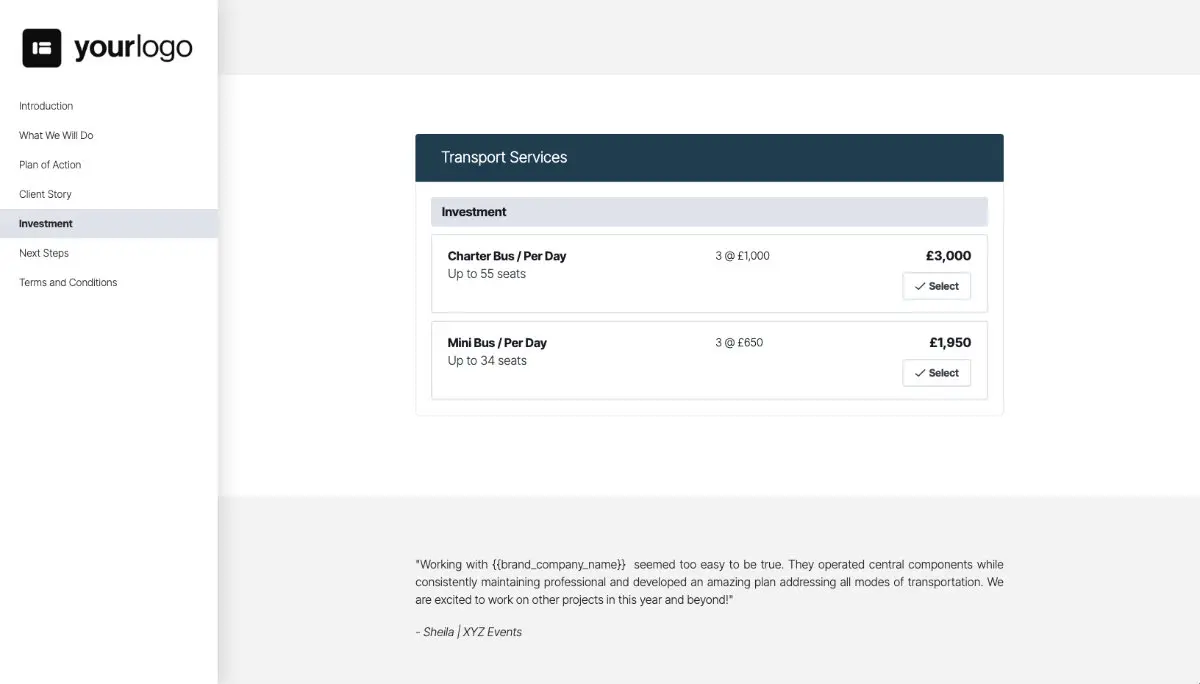Click the checkmark icon on Mini Bus Select button
This screenshot has height=684, width=1200.
[922, 373]
